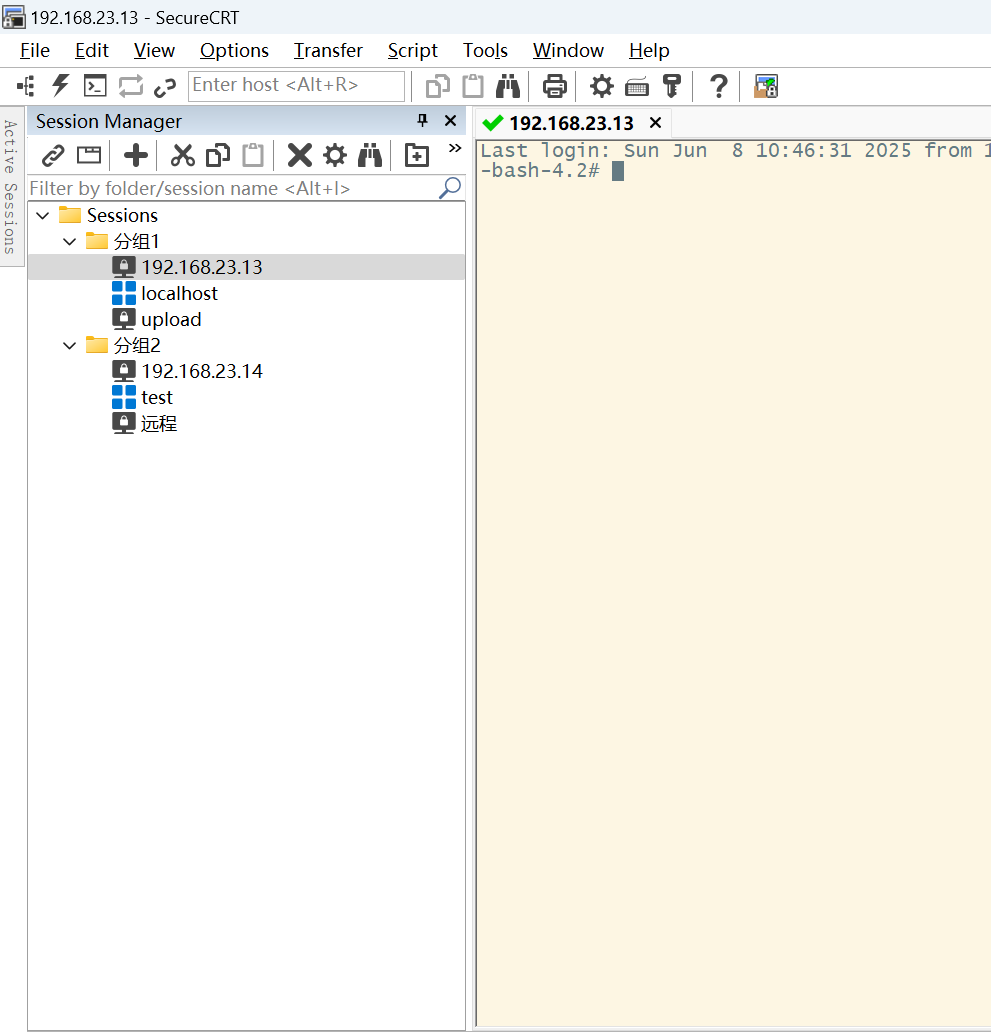The width and height of the screenshot is (991, 1033).
Task: Click Session Manager Connect in Tab icon
Action: pos(89,155)
